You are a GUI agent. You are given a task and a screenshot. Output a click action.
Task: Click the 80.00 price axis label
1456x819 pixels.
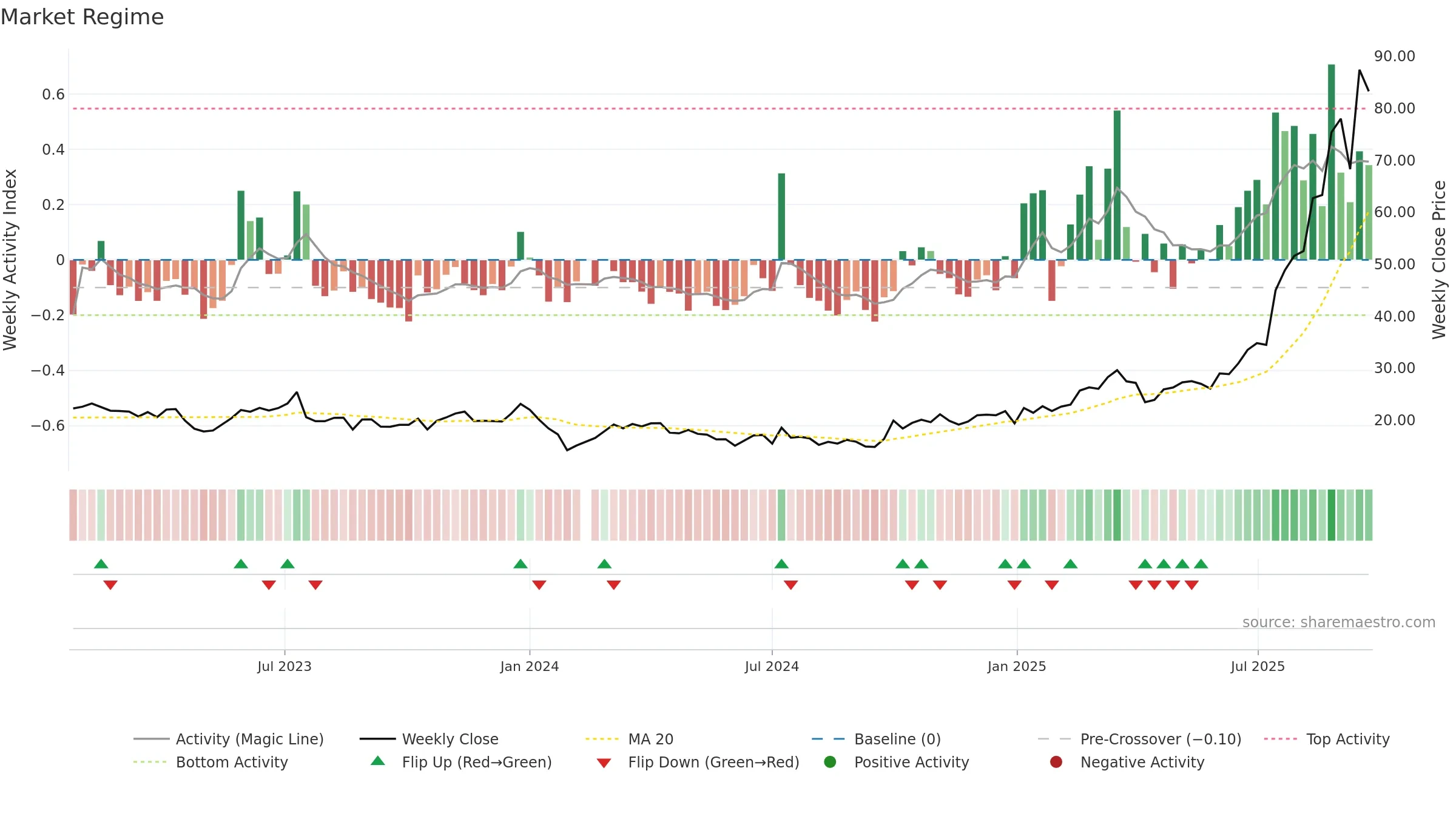point(1394,108)
